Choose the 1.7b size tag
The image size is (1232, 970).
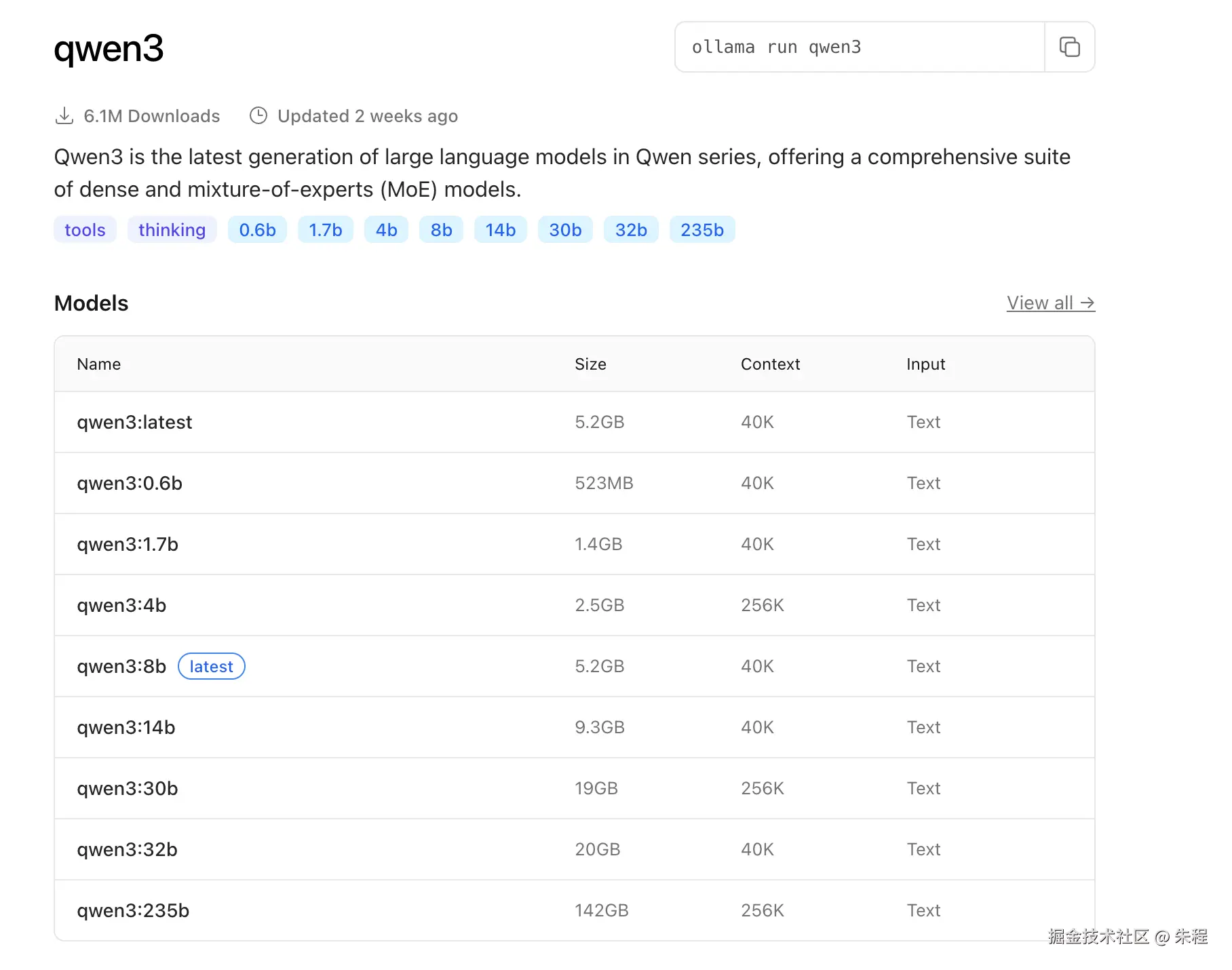pyautogui.click(x=326, y=230)
